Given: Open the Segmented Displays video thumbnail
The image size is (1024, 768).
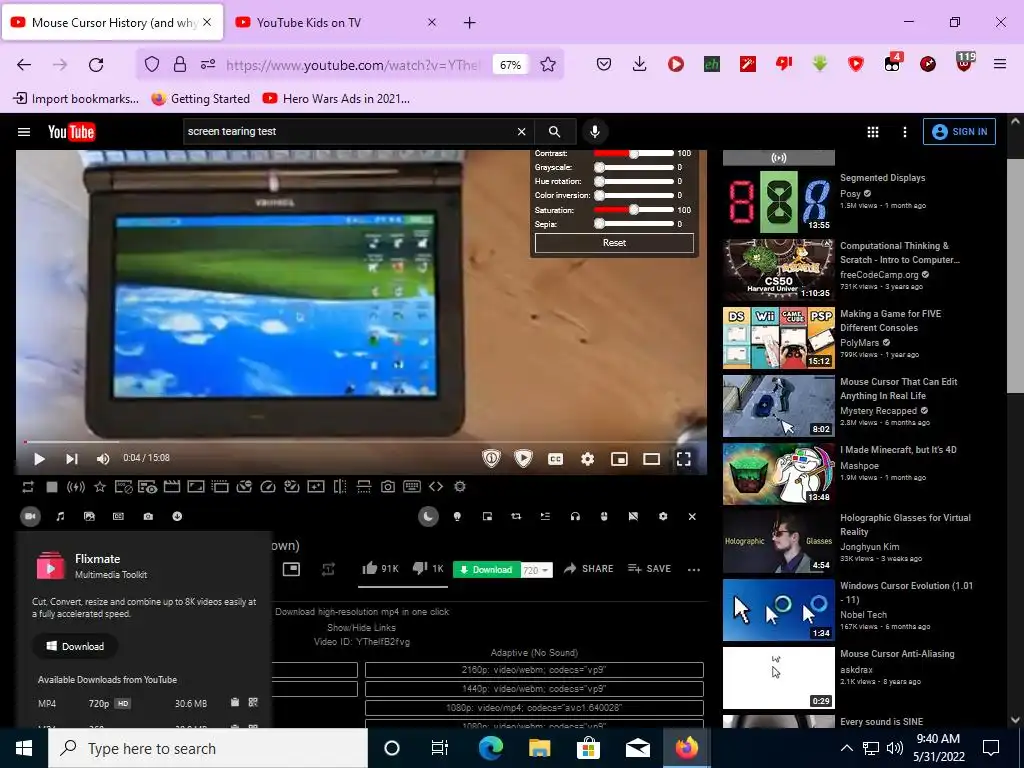Looking at the screenshot, I should coord(779,201).
